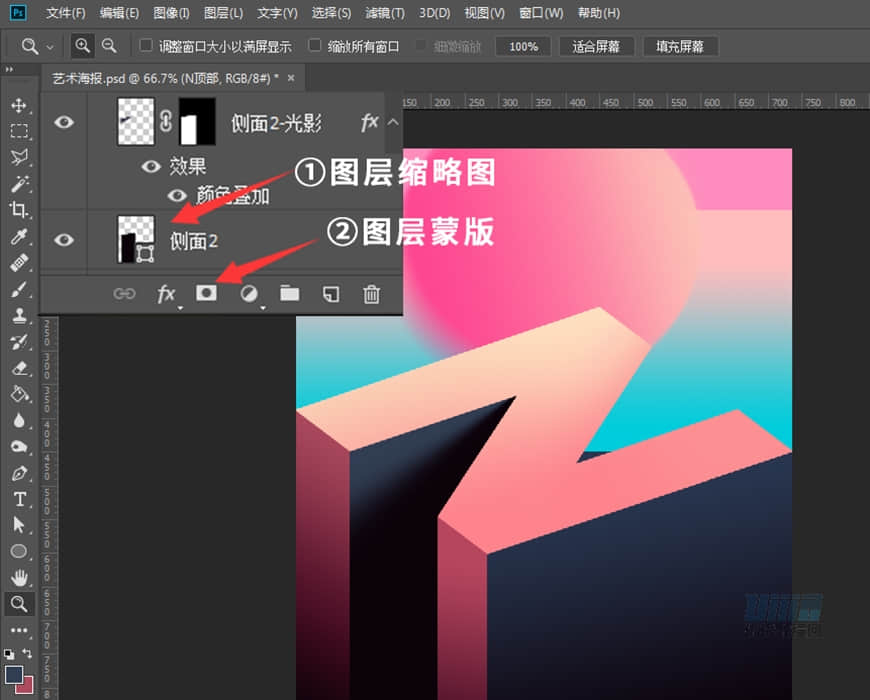Viewport: 870px width, 700px height.
Task: Expand the toolbar double-arrow toggle
Action: point(8,69)
